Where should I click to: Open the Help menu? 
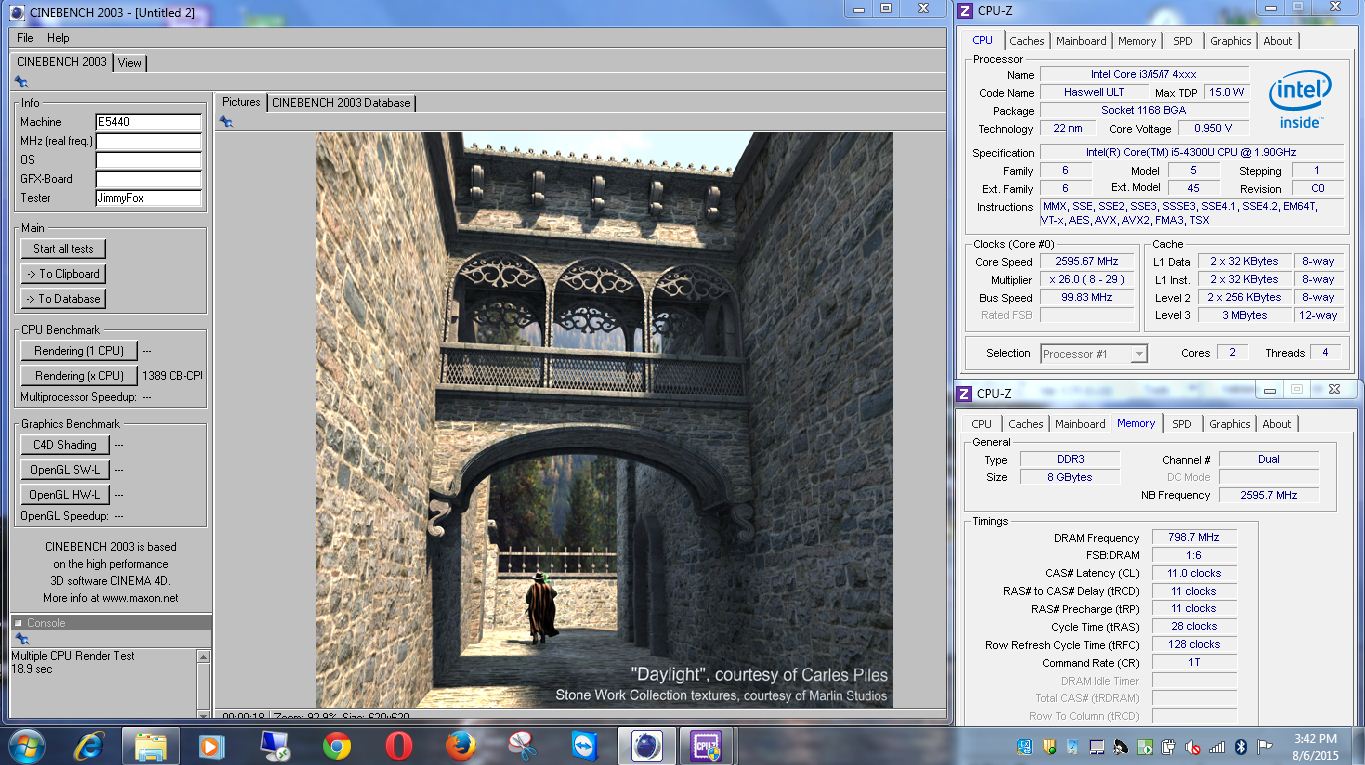(58, 38)
